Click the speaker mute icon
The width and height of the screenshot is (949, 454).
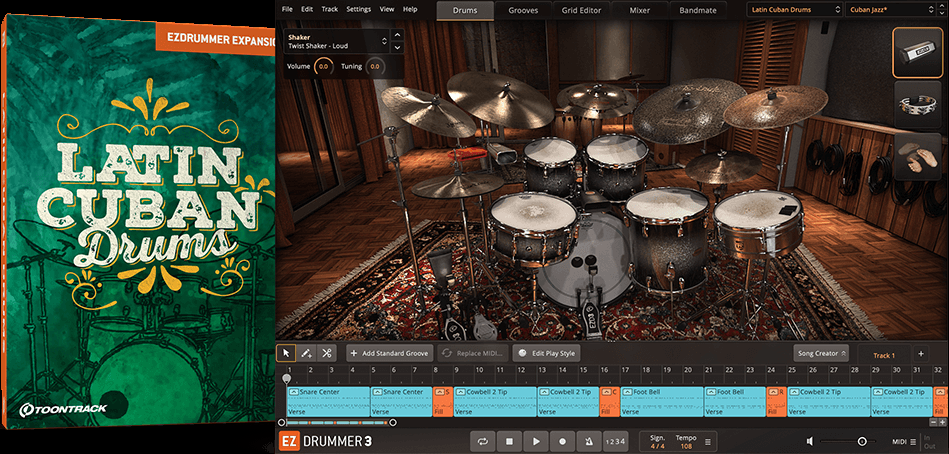click(810, 442)
